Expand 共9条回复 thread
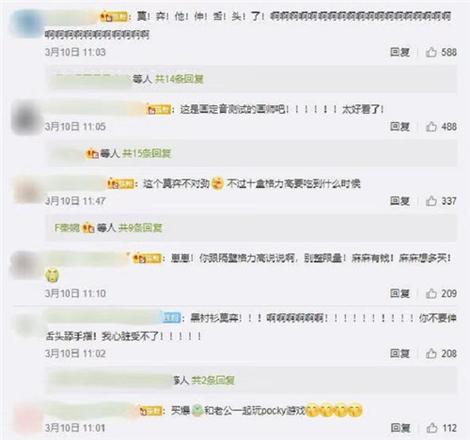Viewport: 470px width, 440px height. point(140,228)
